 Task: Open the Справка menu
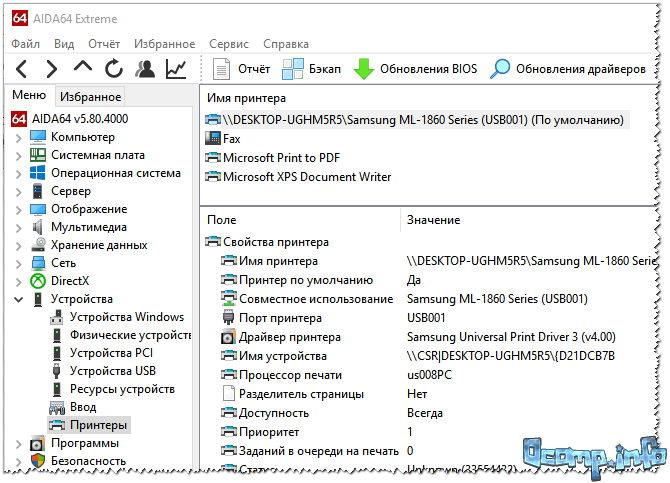286,44
